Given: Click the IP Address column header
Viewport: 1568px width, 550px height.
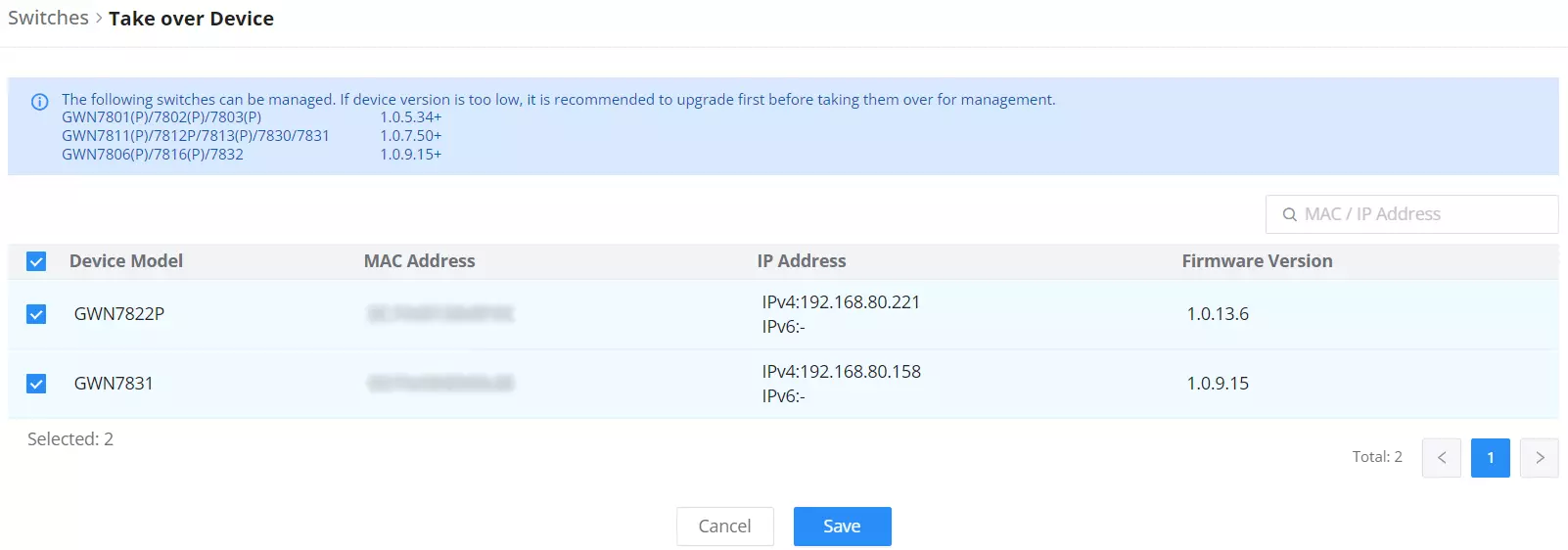Looking at the screenshot, I should [x=801, y=261].
